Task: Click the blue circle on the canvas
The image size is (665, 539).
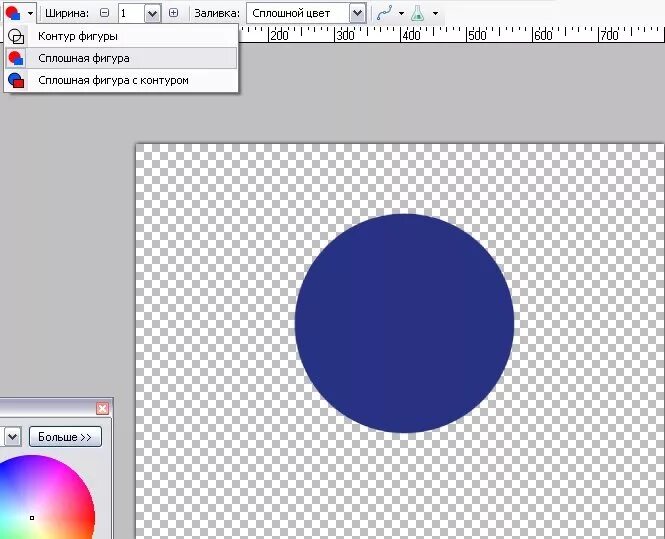Action: point(404,323)
